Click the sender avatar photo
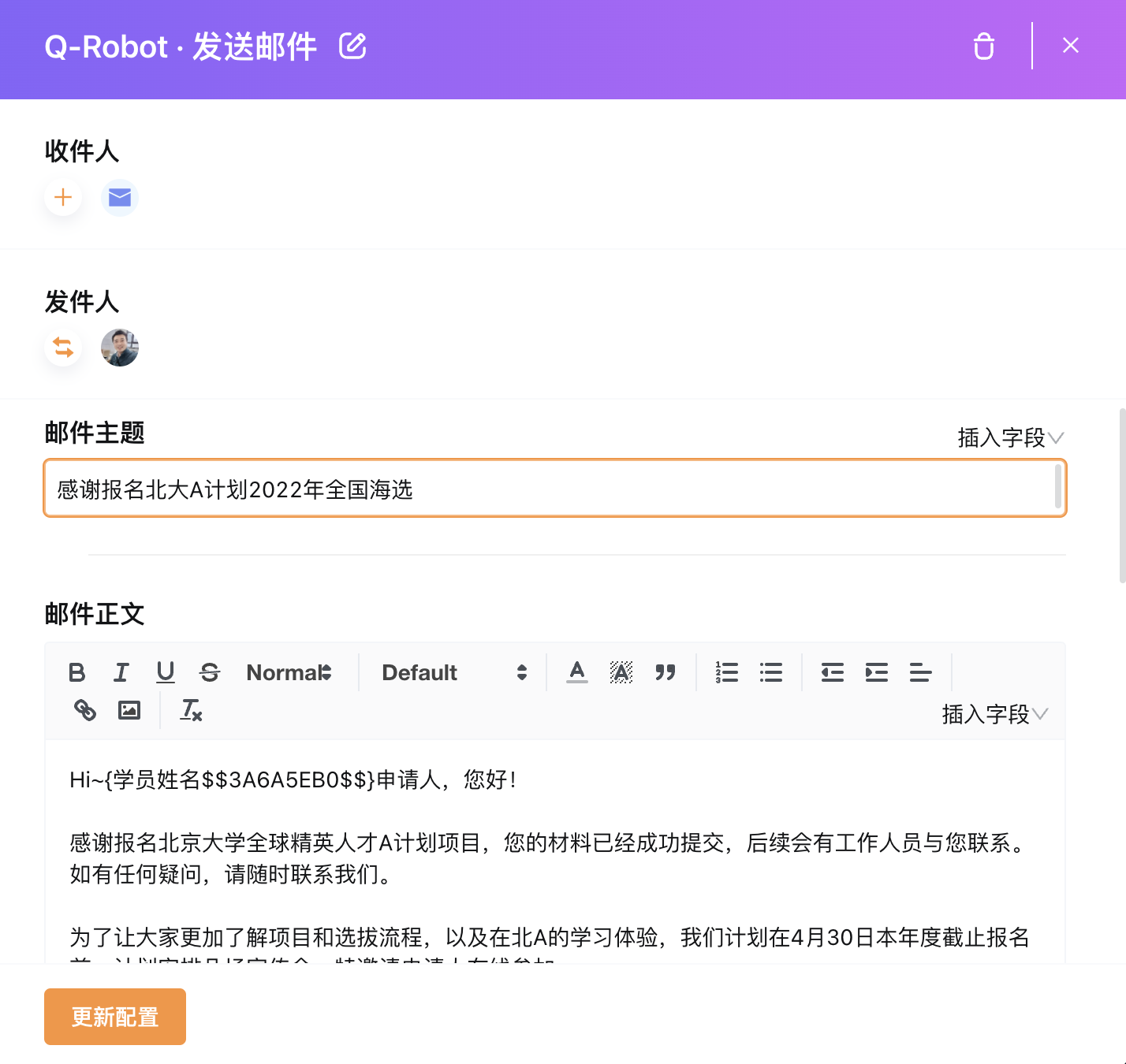Viewport: 1126px width, 1064px height. (x=120, y=348)
